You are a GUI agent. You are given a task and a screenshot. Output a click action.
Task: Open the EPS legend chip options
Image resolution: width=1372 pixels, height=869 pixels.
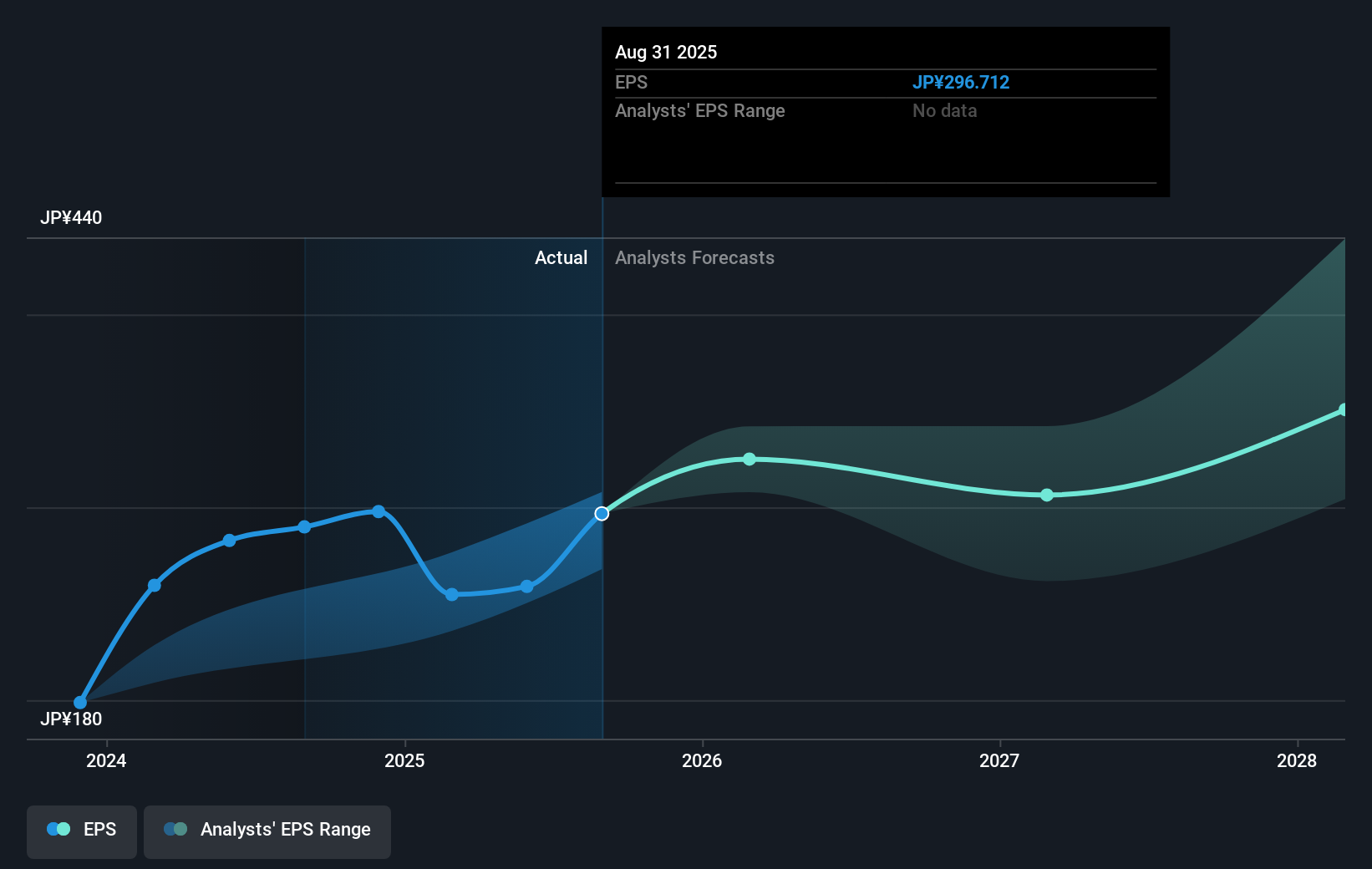click(81, 831)
